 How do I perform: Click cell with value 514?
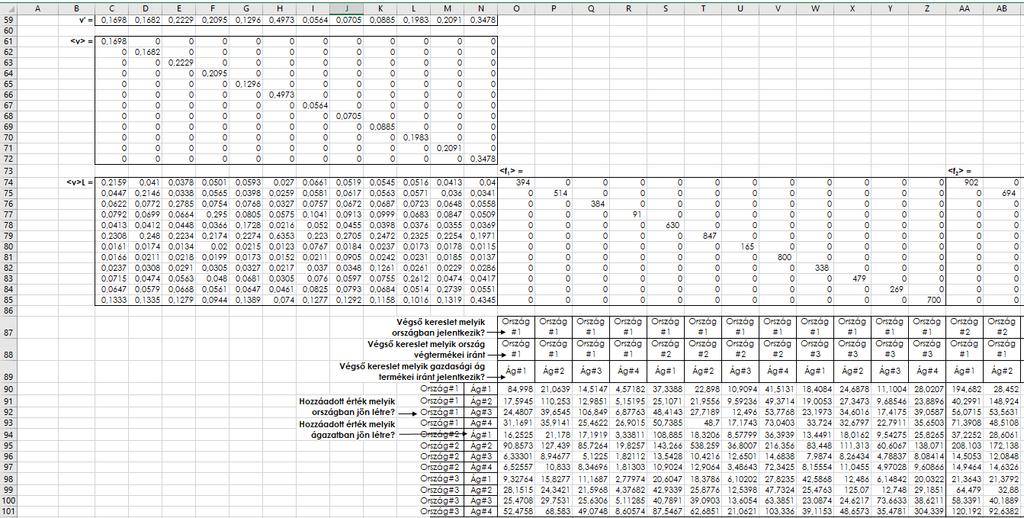554,193
